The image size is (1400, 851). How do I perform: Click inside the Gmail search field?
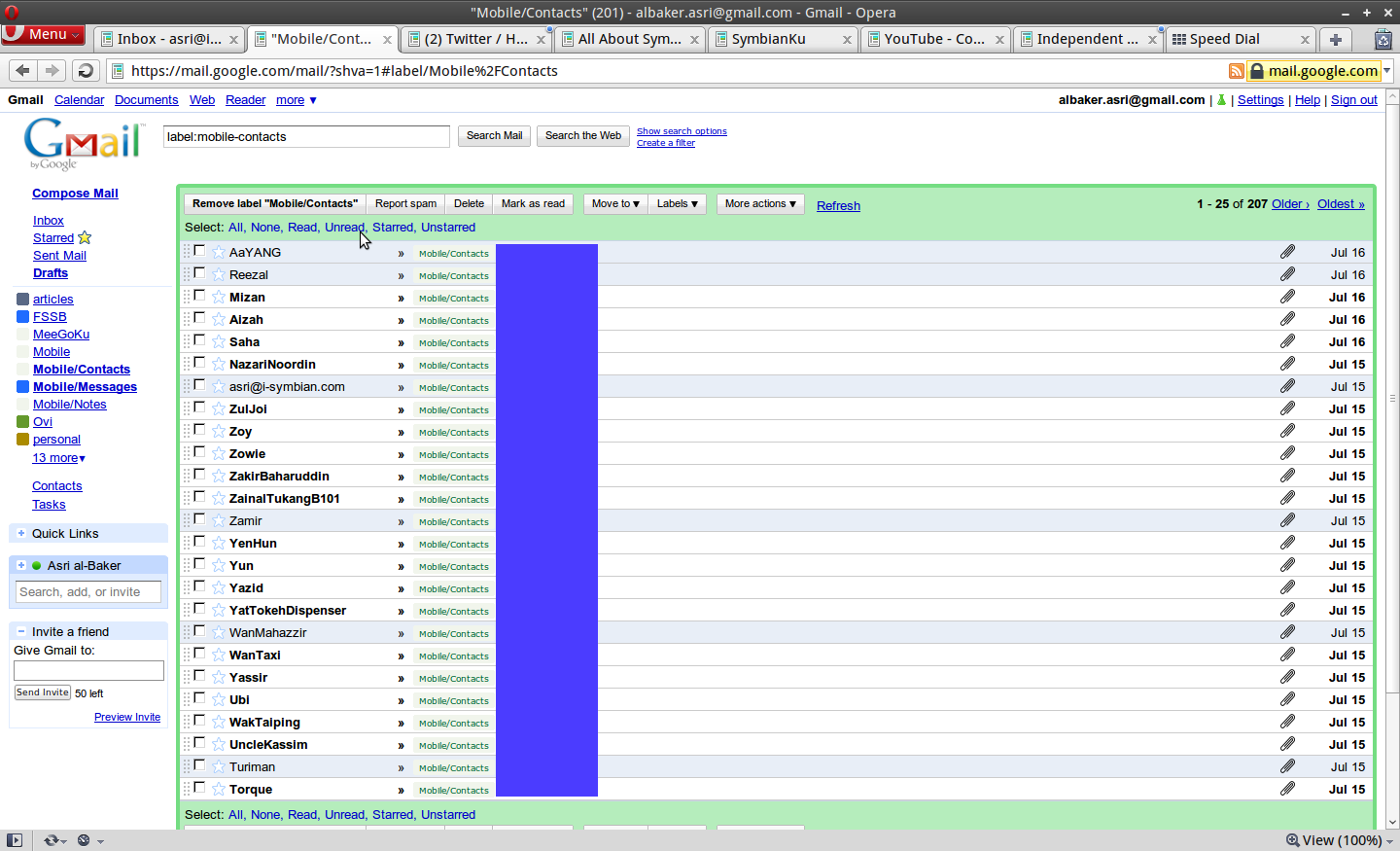(306, 136)
